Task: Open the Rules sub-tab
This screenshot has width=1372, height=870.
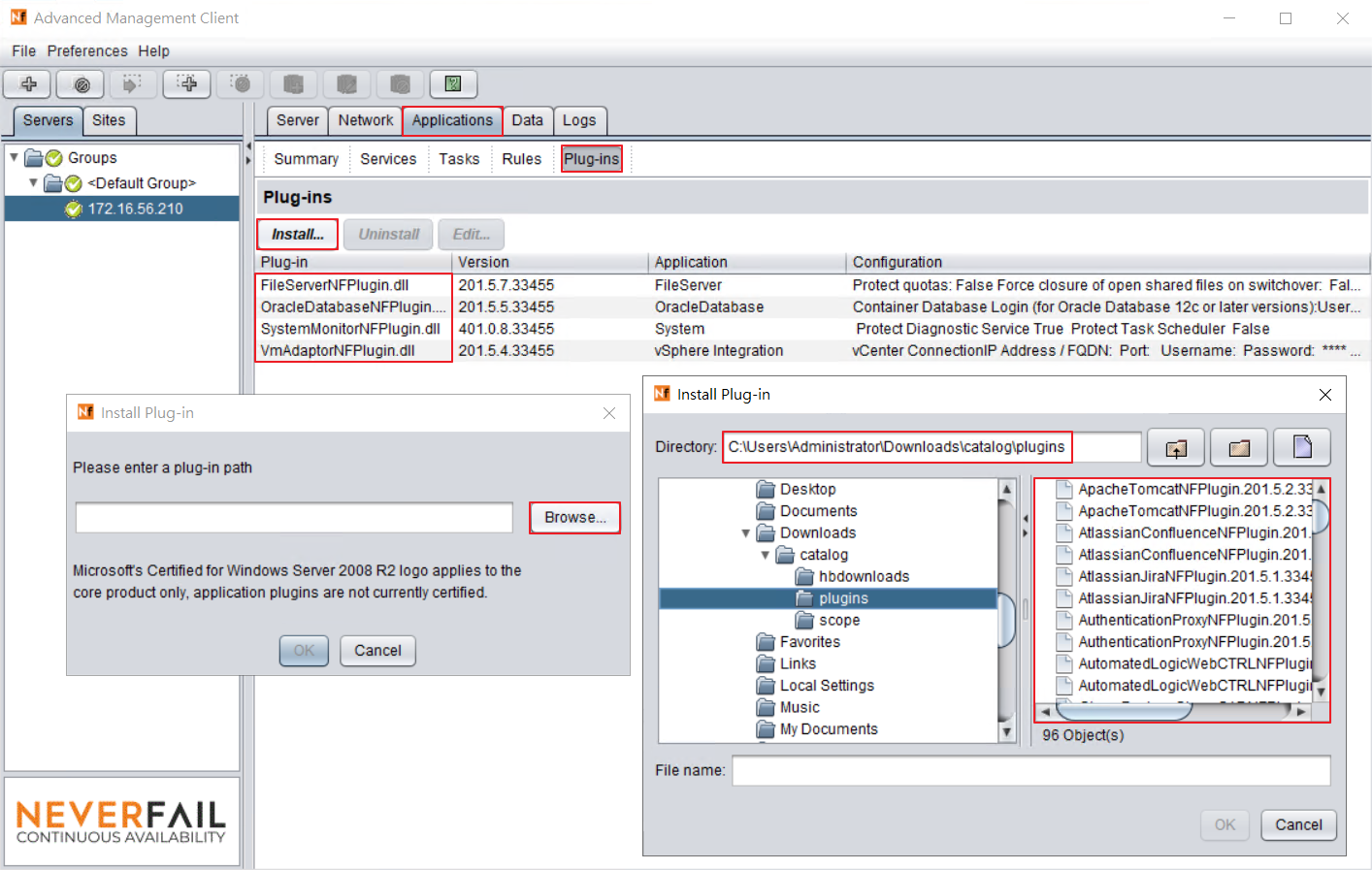Action: (x=522, y=159)
